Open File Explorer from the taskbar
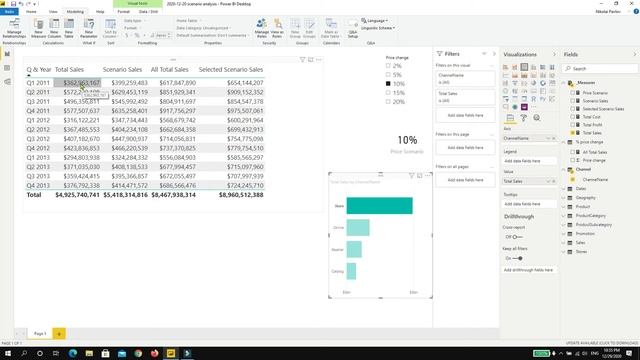This screenshot has height=360, width=640. [x=89, y=353]
